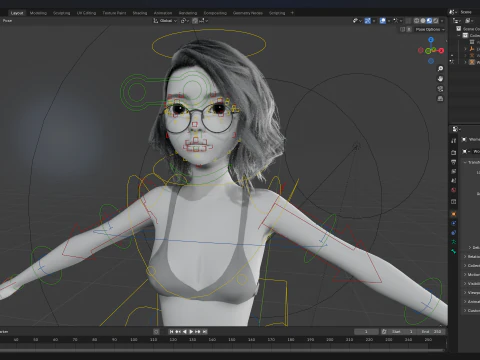Open the pivot point dropdown

(x=185, y=21)
